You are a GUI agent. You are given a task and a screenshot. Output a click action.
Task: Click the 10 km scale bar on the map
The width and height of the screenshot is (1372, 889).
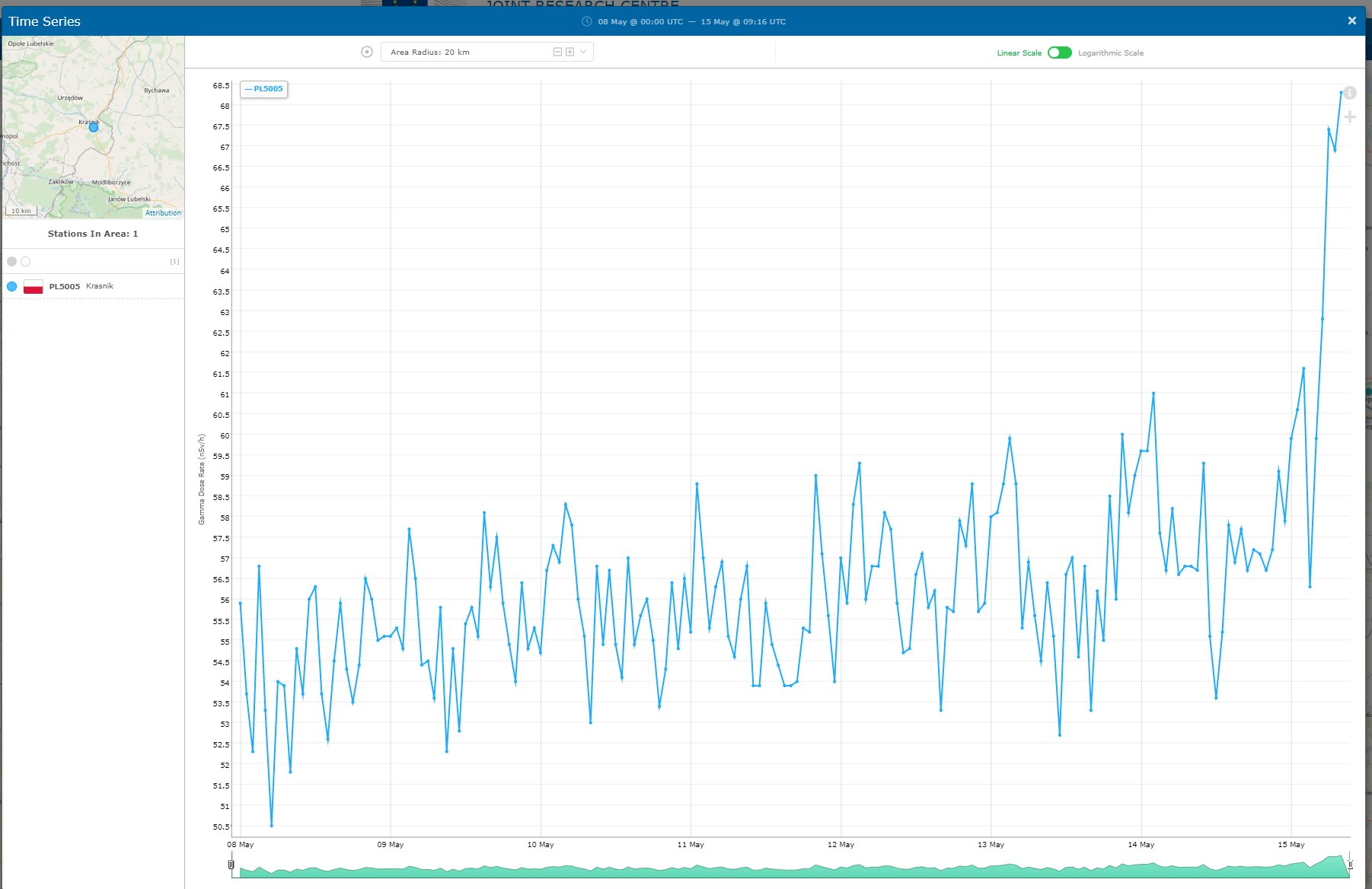click(21, 211)
